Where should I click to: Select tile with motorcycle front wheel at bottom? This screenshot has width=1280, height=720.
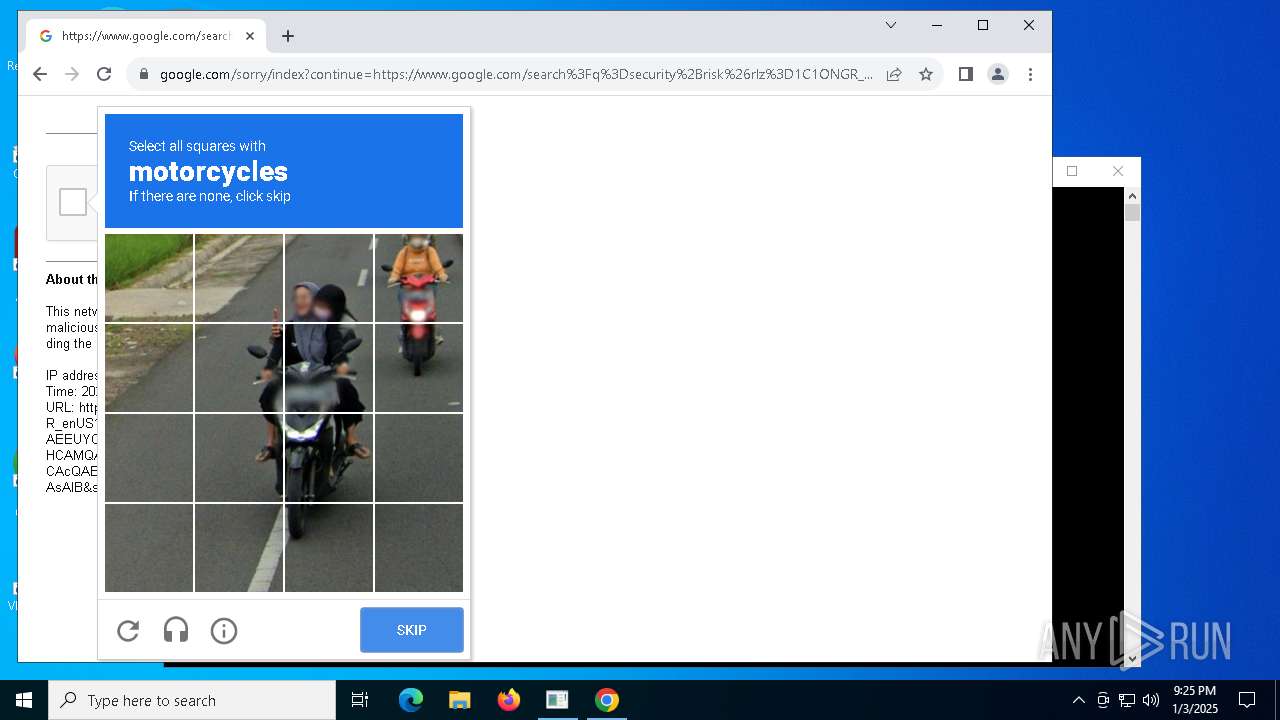(329, 548)
